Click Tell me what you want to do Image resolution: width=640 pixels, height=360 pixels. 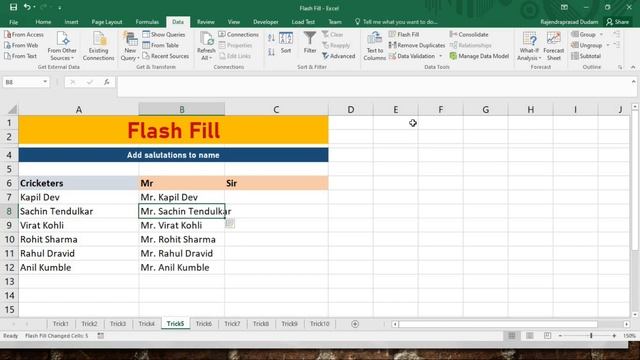click(x=396, y=22)
